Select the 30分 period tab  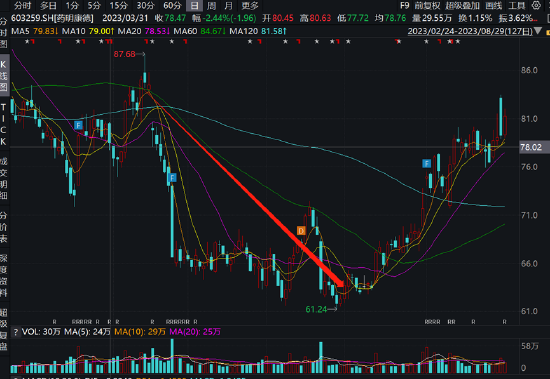(145, 6)
